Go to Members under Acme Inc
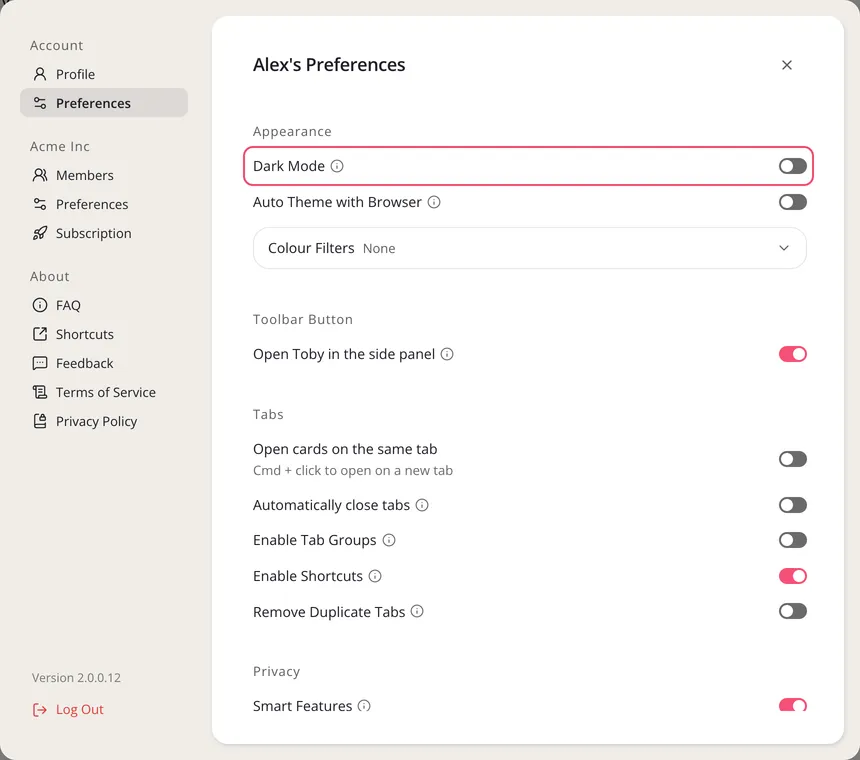 pos(104,175)
